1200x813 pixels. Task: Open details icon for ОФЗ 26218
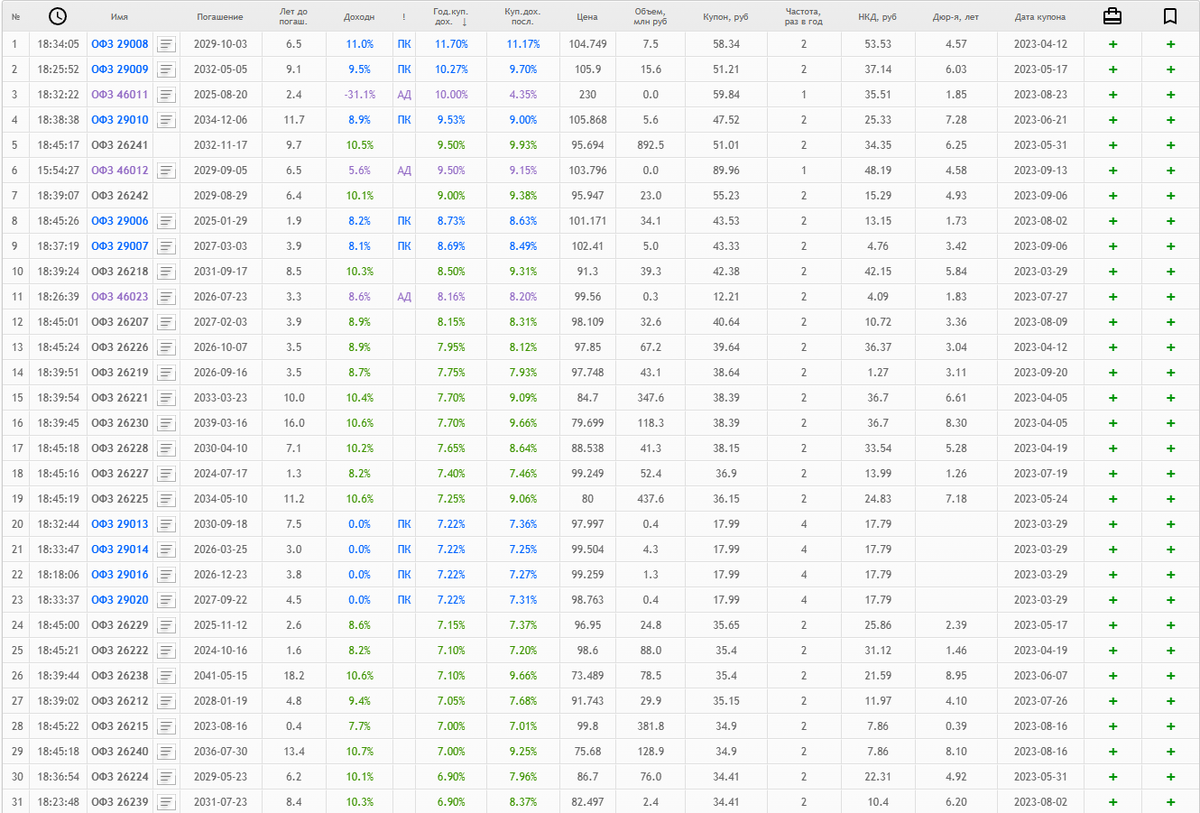pyautogui.click(x=167, y=272)
